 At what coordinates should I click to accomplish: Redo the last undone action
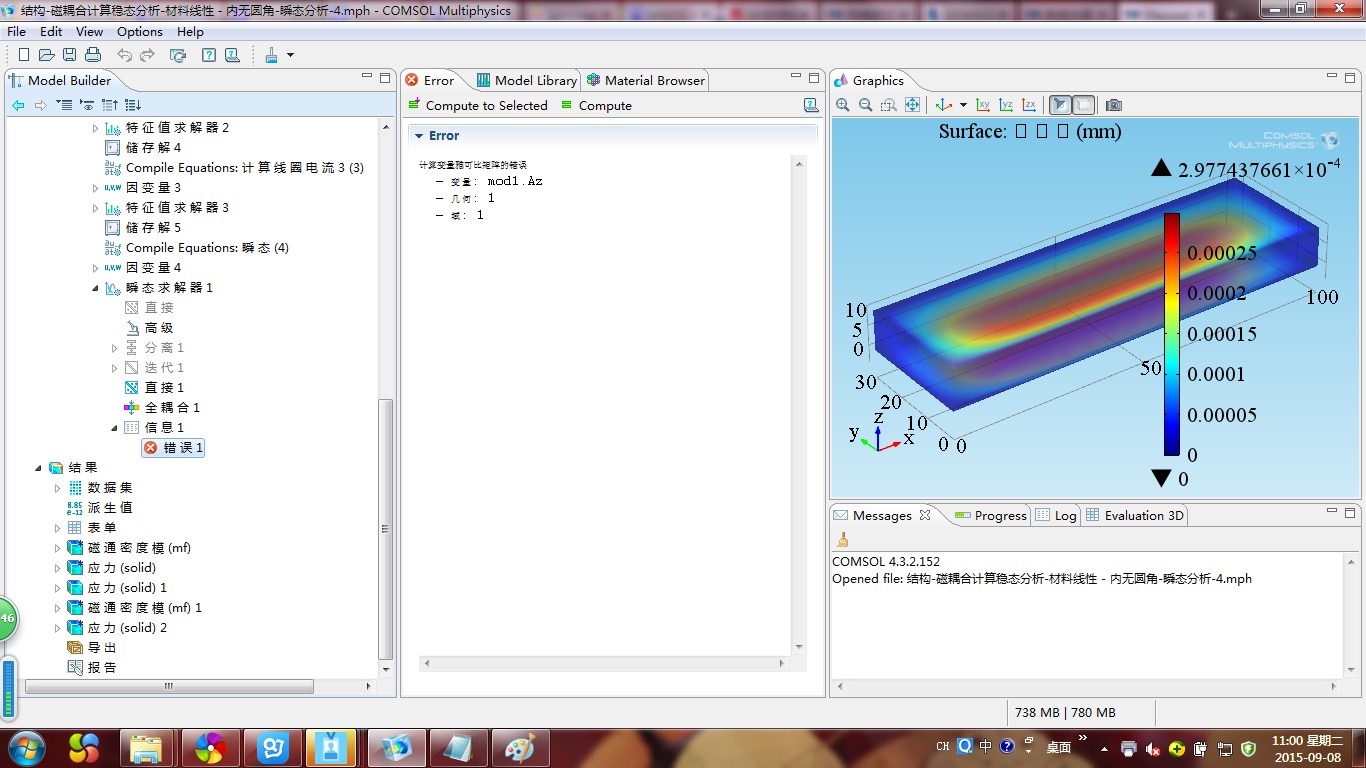point(147,55)
